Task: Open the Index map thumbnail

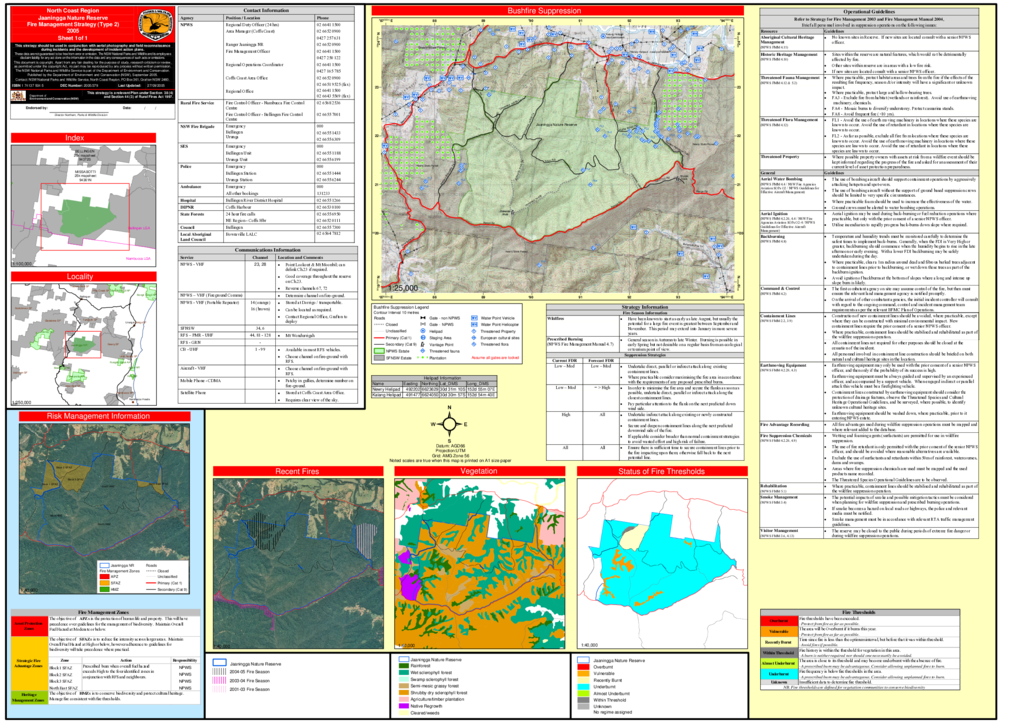Action: [84, 204]
